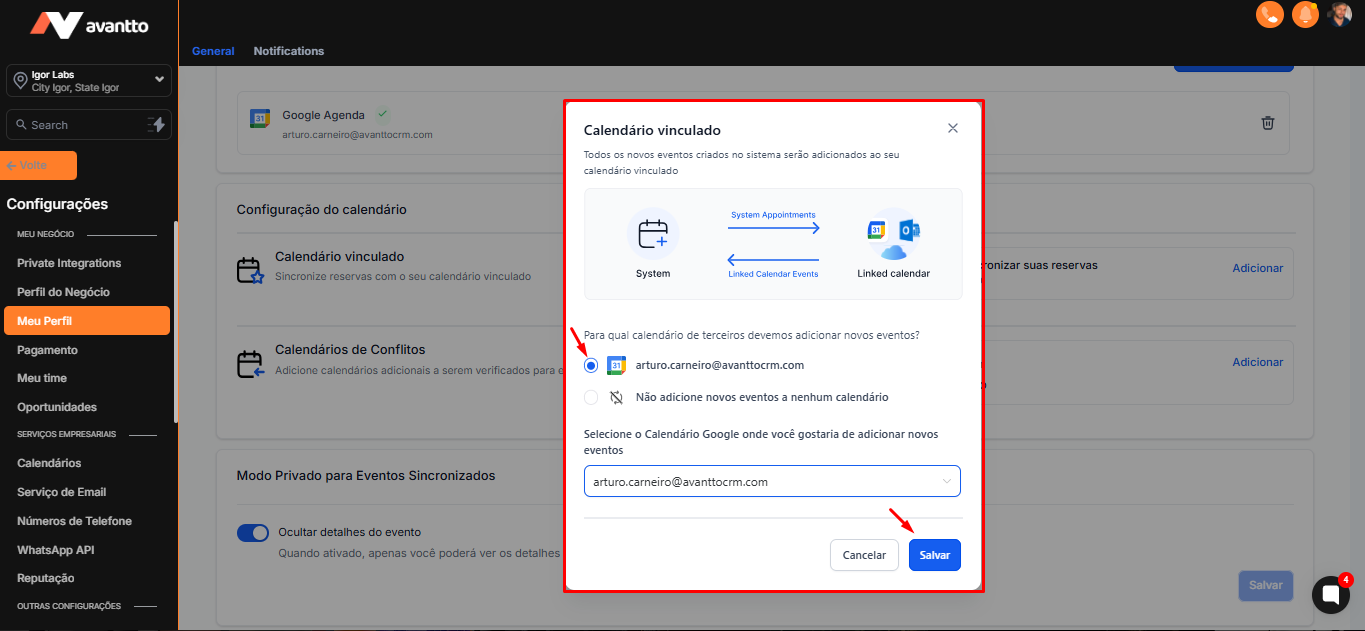Open the notifications bell icon

(1305, 14)
